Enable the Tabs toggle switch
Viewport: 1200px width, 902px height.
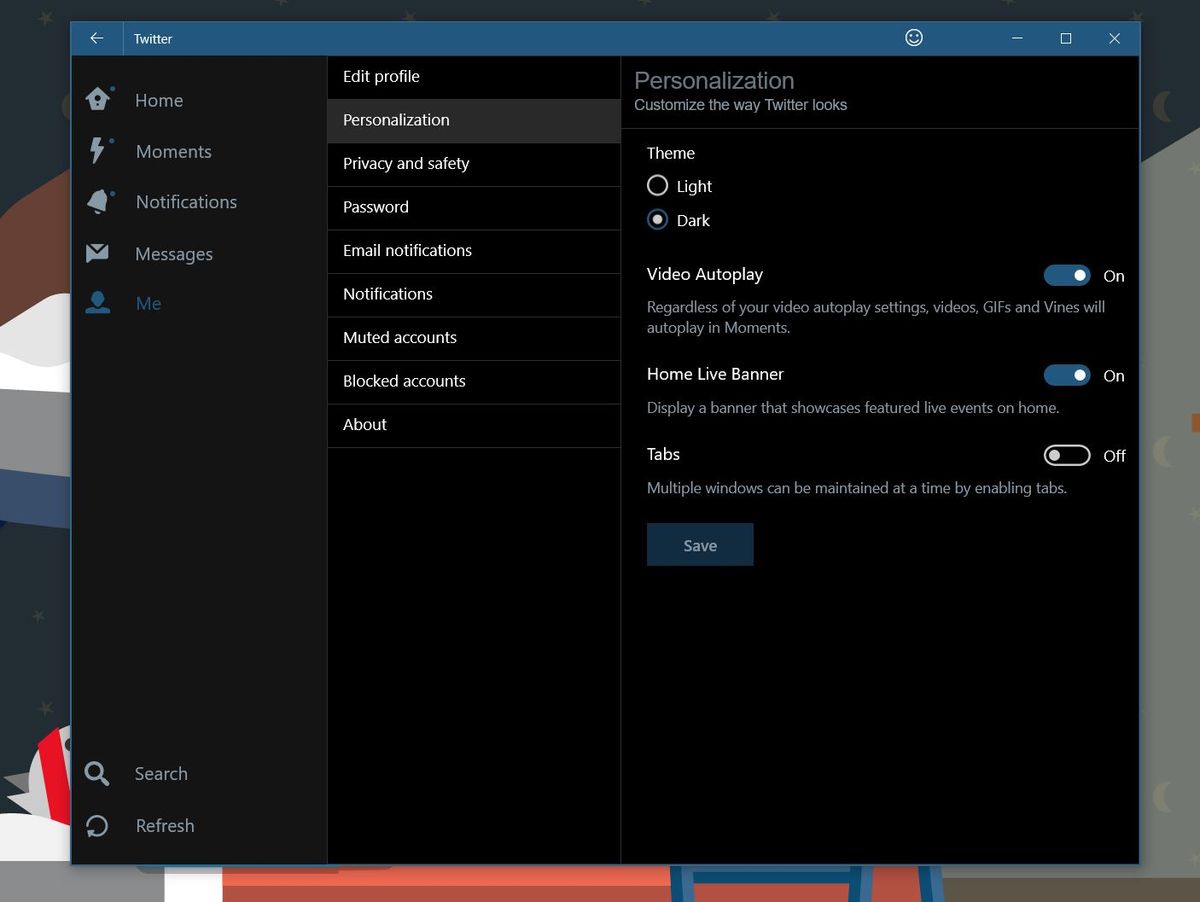[x=1067, y=455]
